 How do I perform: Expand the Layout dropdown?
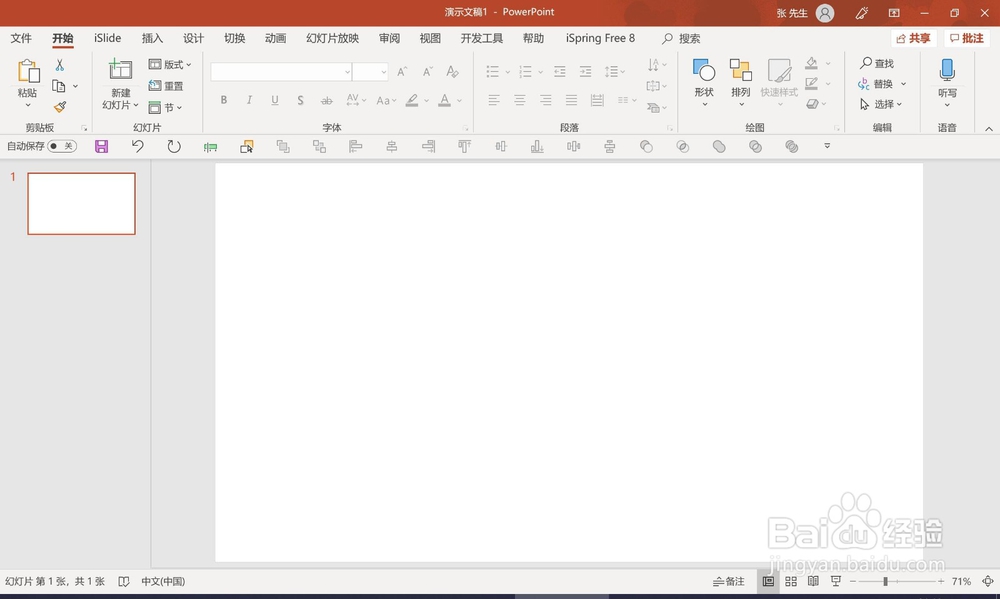pos(170,64)
